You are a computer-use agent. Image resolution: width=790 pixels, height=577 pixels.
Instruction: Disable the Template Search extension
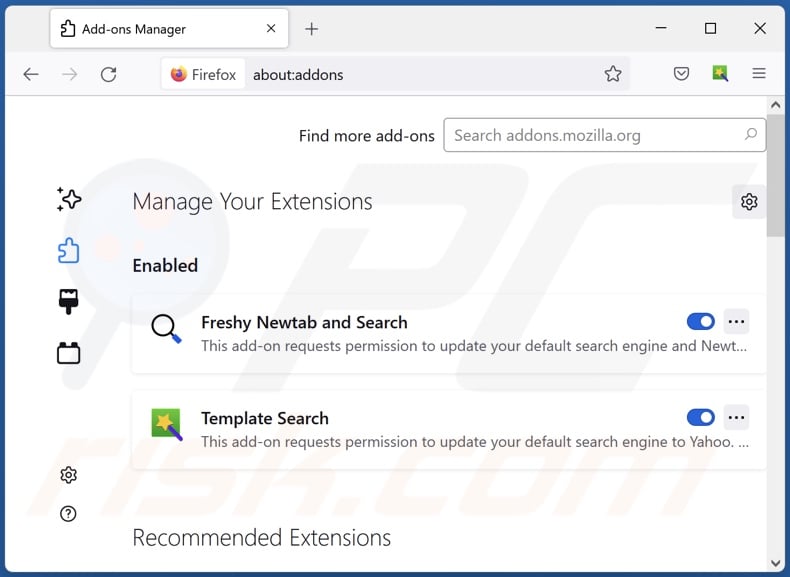pyautogui.click(x=701, y=417)
